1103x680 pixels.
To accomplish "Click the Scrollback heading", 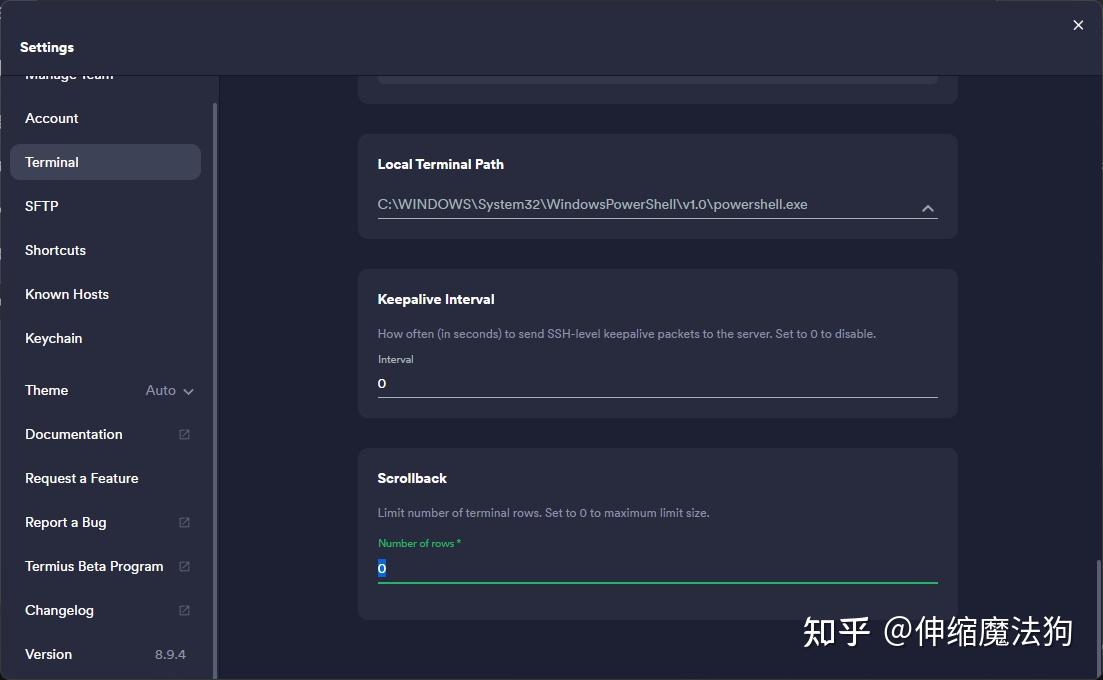I will click(412, 478).
